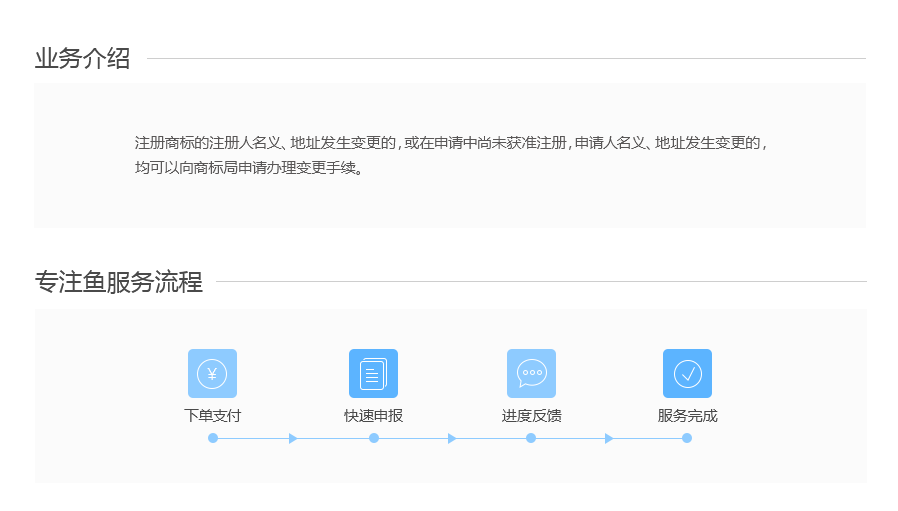The height and width of the screenshot is (511, 898).
Task: Click the timeline dot under 下单支付
Action: (x=213, y=438)
